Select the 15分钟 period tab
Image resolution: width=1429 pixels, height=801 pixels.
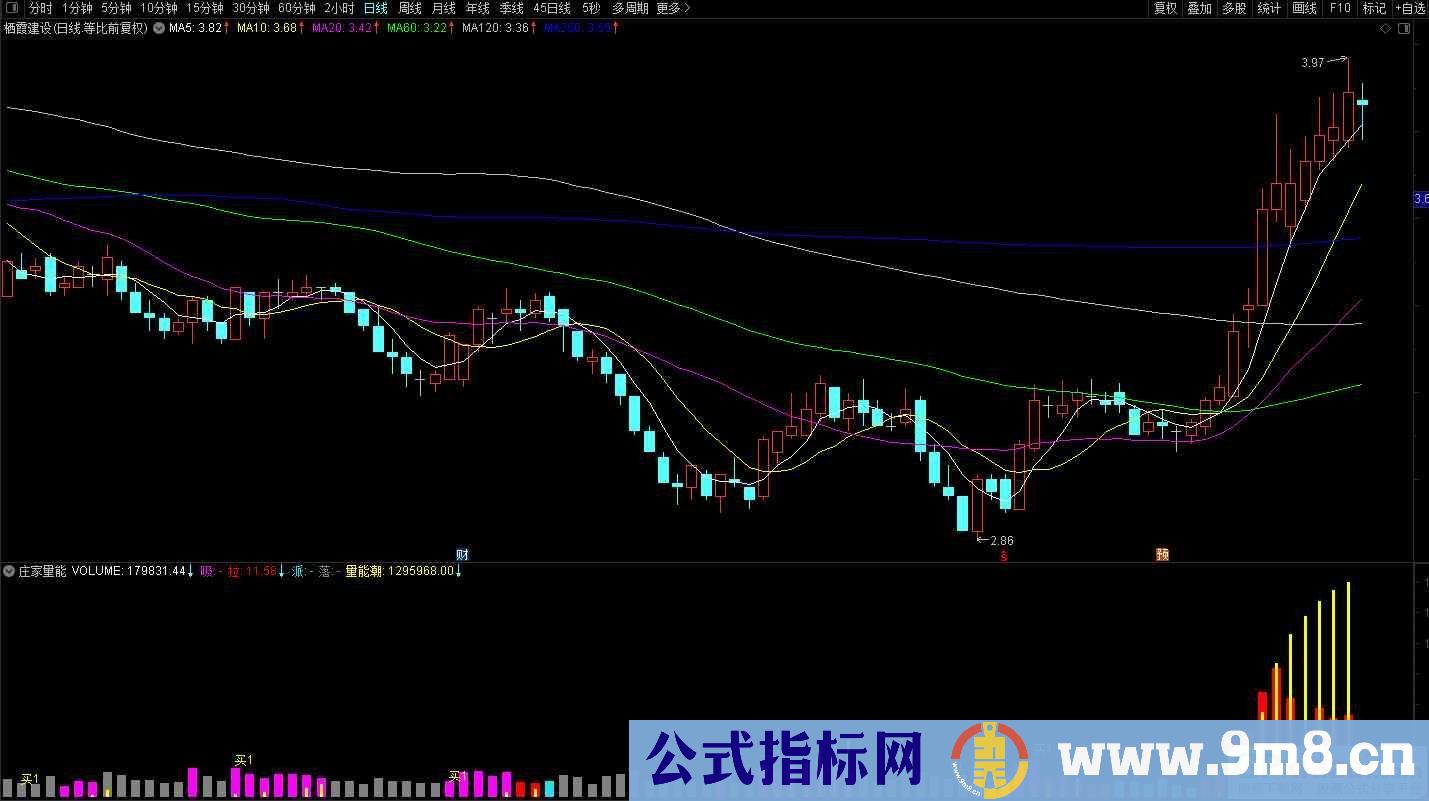(x=205, y=8)
